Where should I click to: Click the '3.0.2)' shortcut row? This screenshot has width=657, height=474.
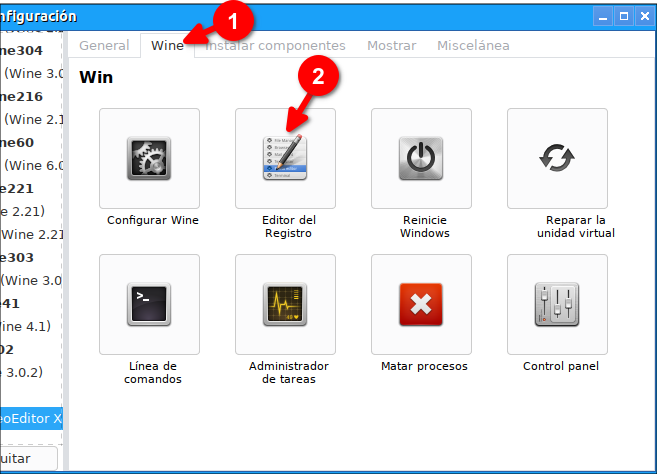coord(22,373)
